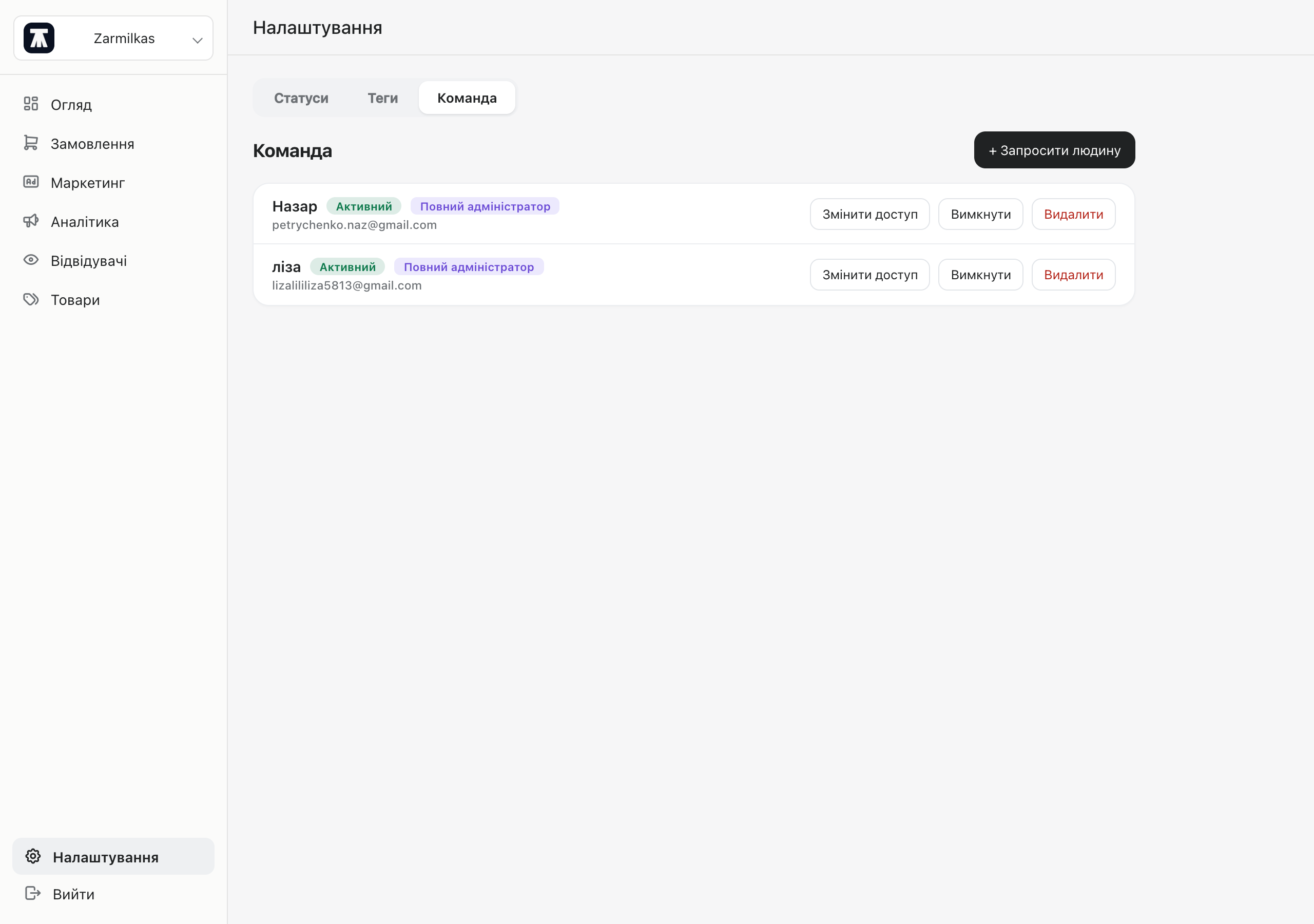Click the name ліза in the team list
Image resolution: width=1314 pixels, height=924 pixels.
click(286, 267)
